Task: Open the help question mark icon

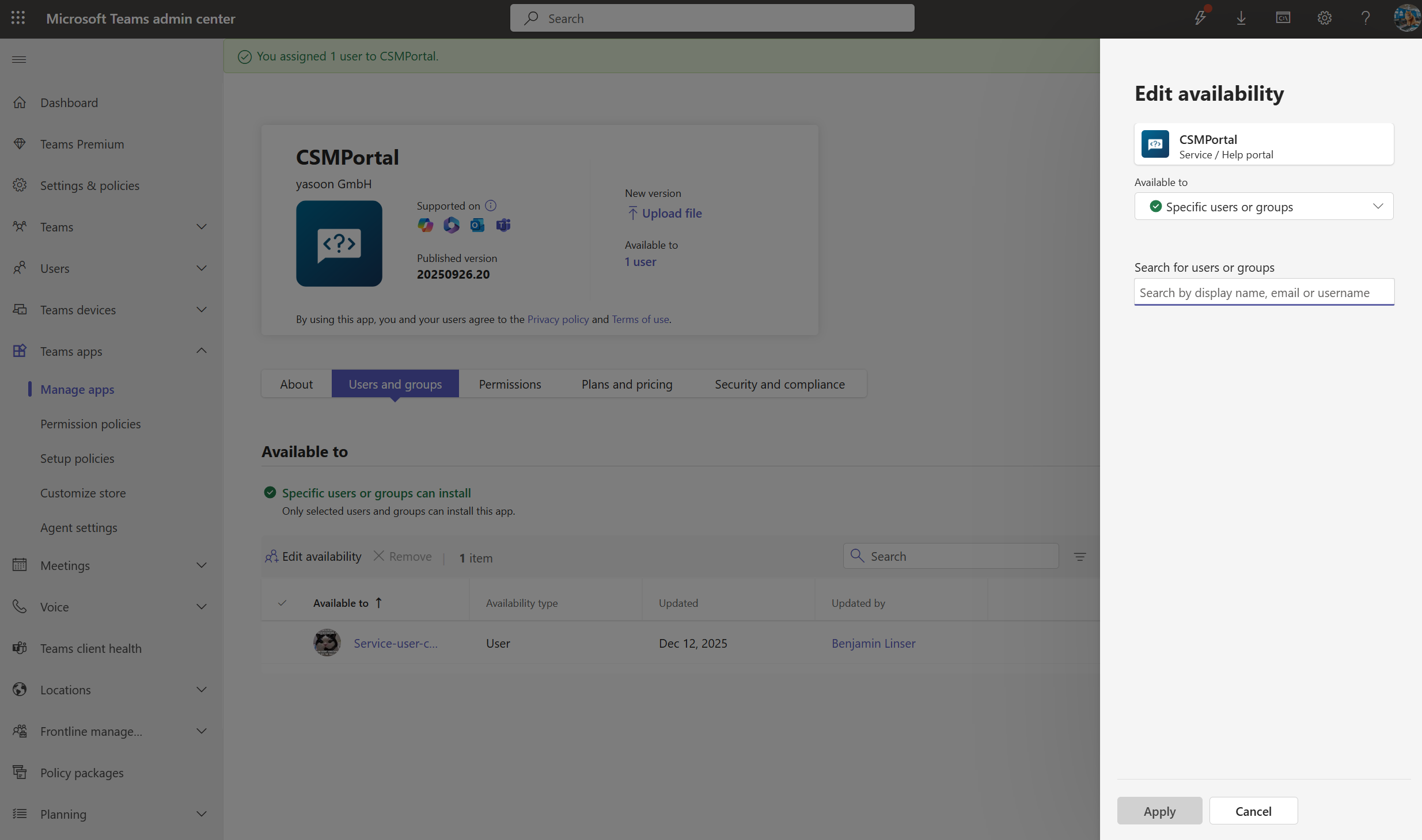Action: tap(1365, 18)
